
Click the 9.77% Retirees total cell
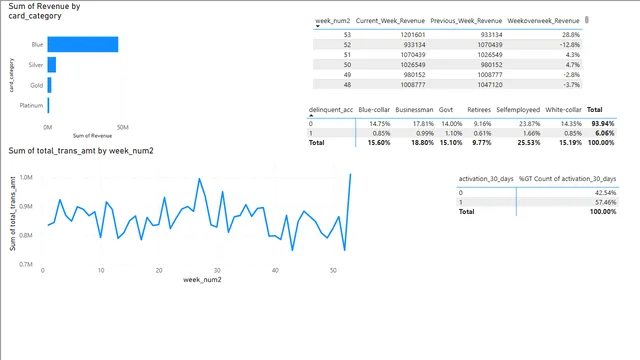pyautogui.click(x=482, y=142)
